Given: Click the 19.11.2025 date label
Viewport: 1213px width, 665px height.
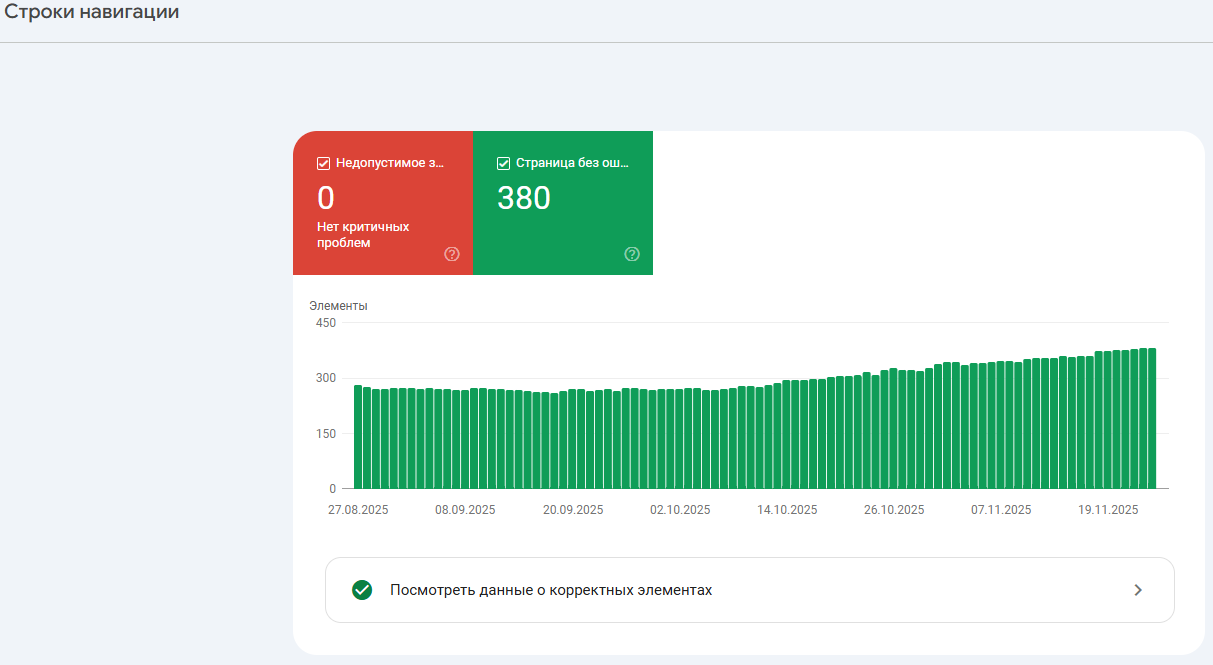Looking at the screenshot, I should [1108, 510].
